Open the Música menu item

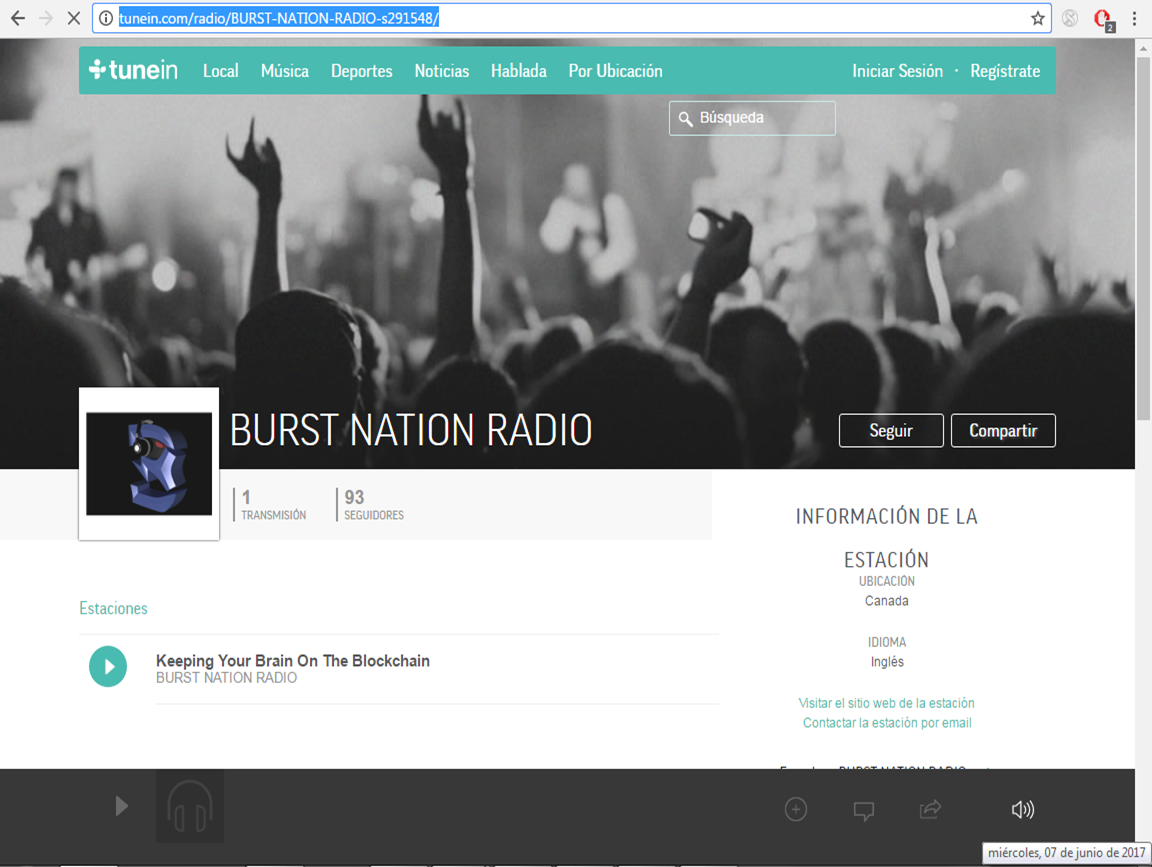[284, 71]
